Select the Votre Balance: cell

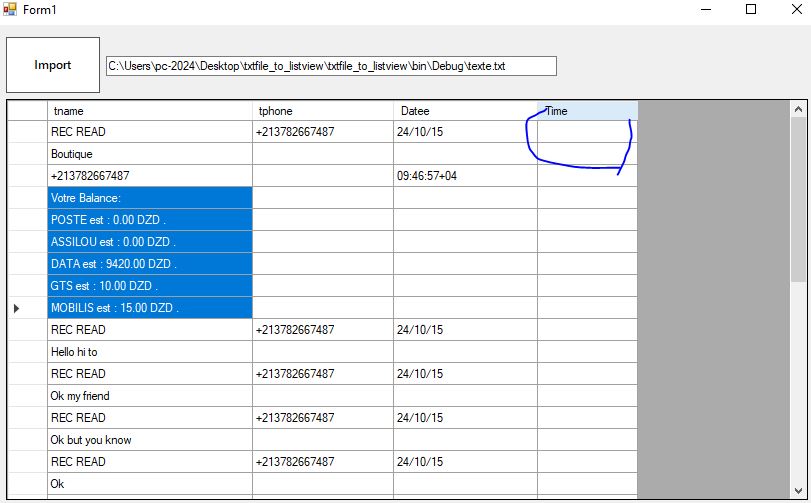(x=149, y=198)
